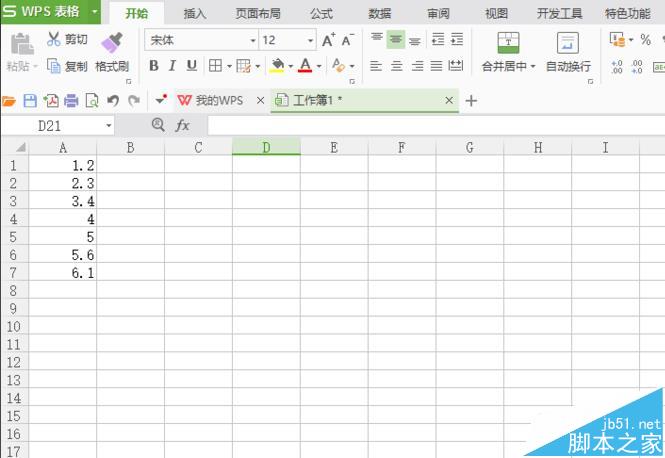Click the increase indent icon
The width and height of the screenshot is (665, 458).
pyautogui.click(x=457, y=39)
